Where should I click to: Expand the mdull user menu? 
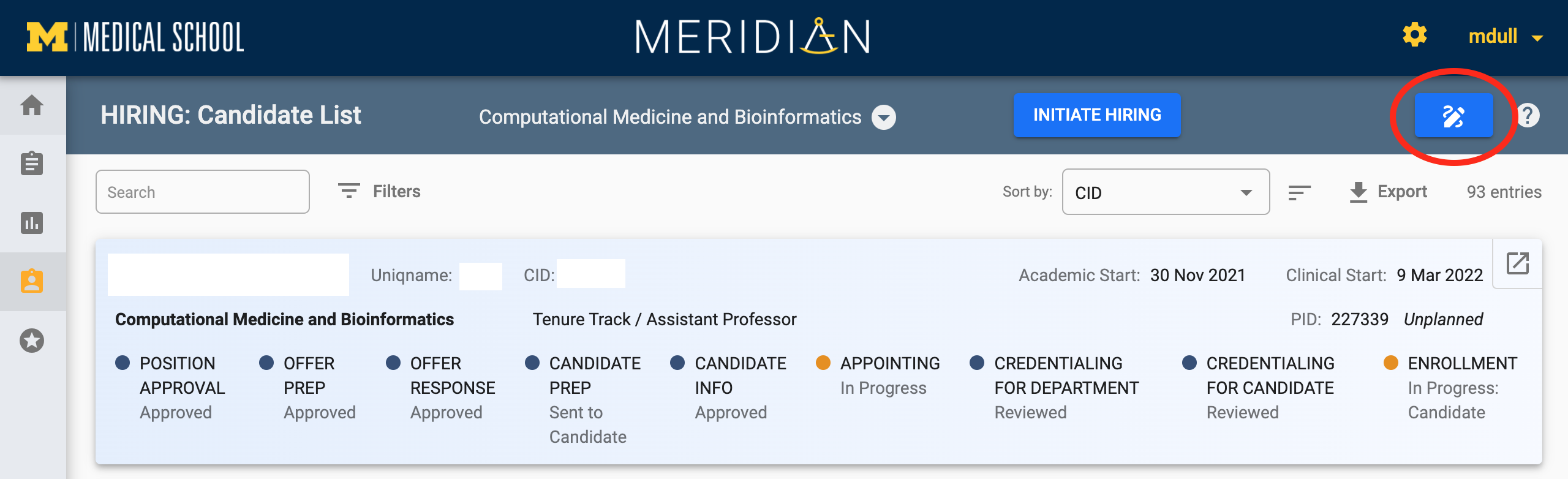(x=1505, y=37)
